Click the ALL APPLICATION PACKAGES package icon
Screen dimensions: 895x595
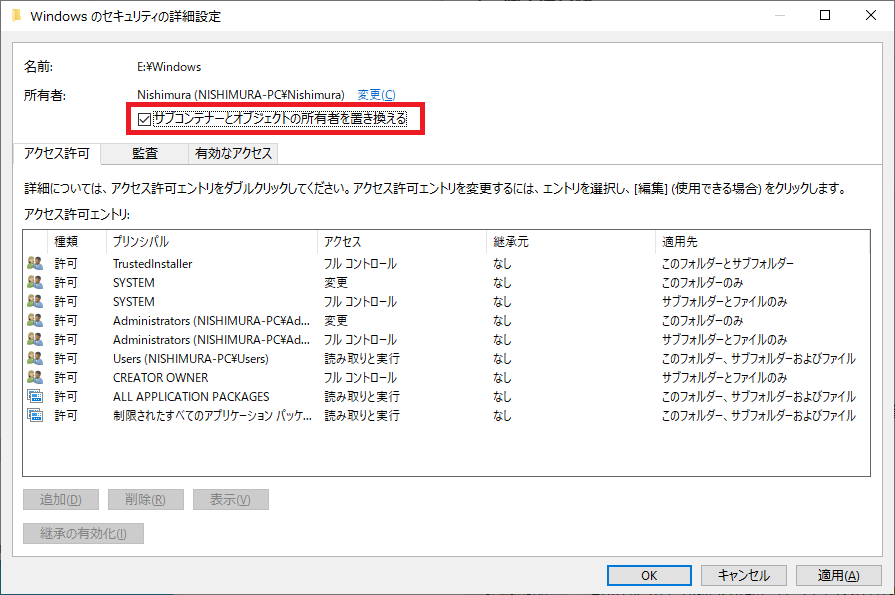(35, 396)
